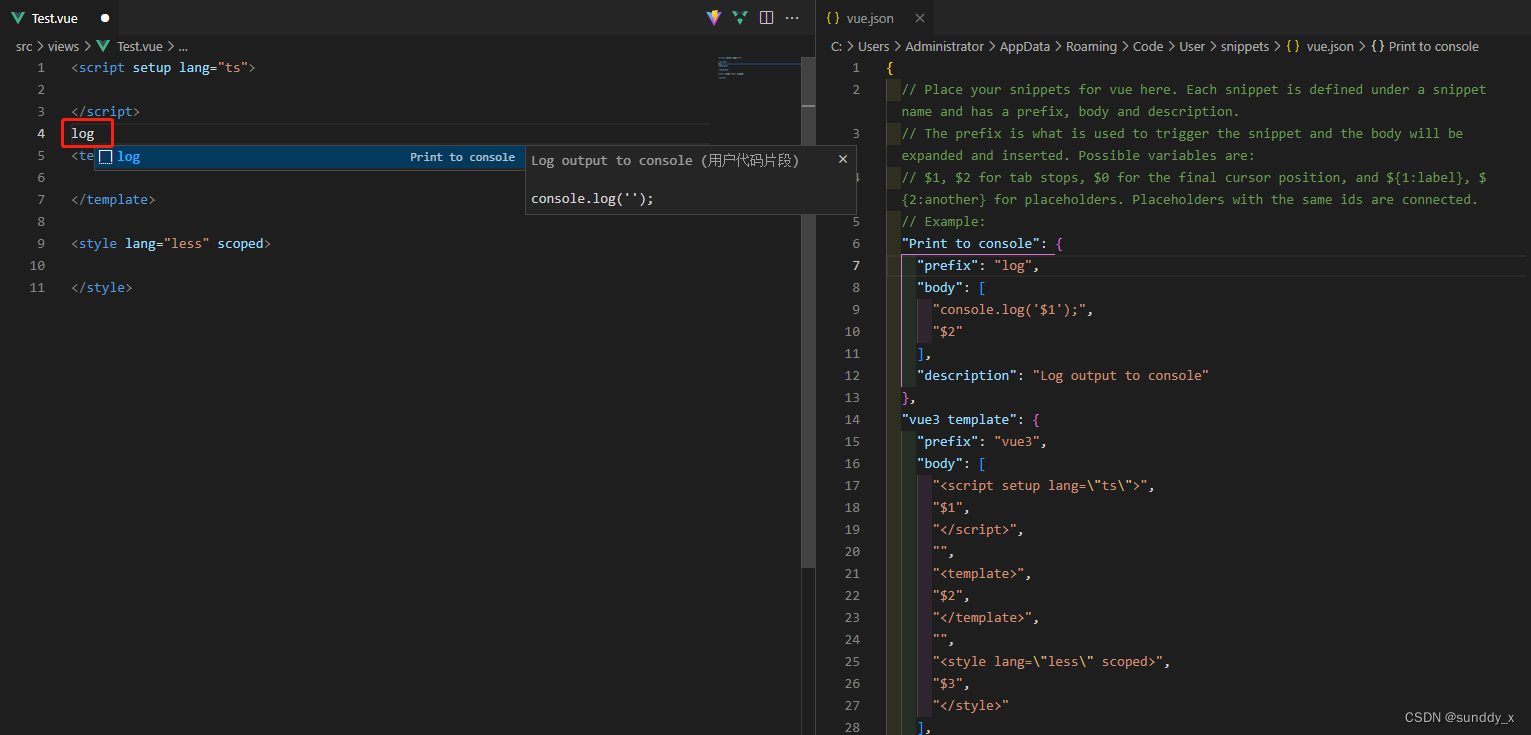Click the braces icon on vue.json tab

pos(832,18)
